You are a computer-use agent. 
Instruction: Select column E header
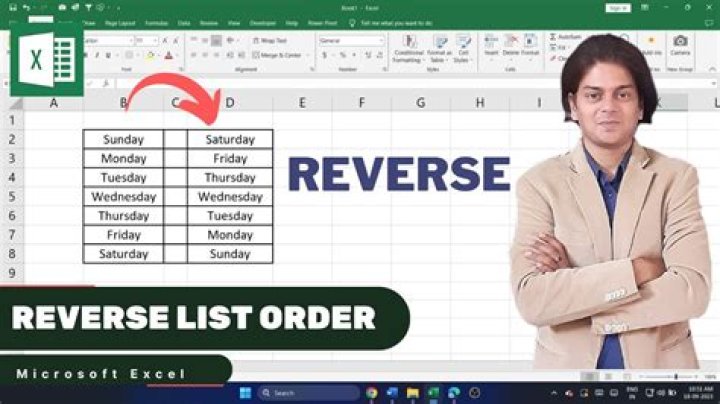click(x=302, y=103)
